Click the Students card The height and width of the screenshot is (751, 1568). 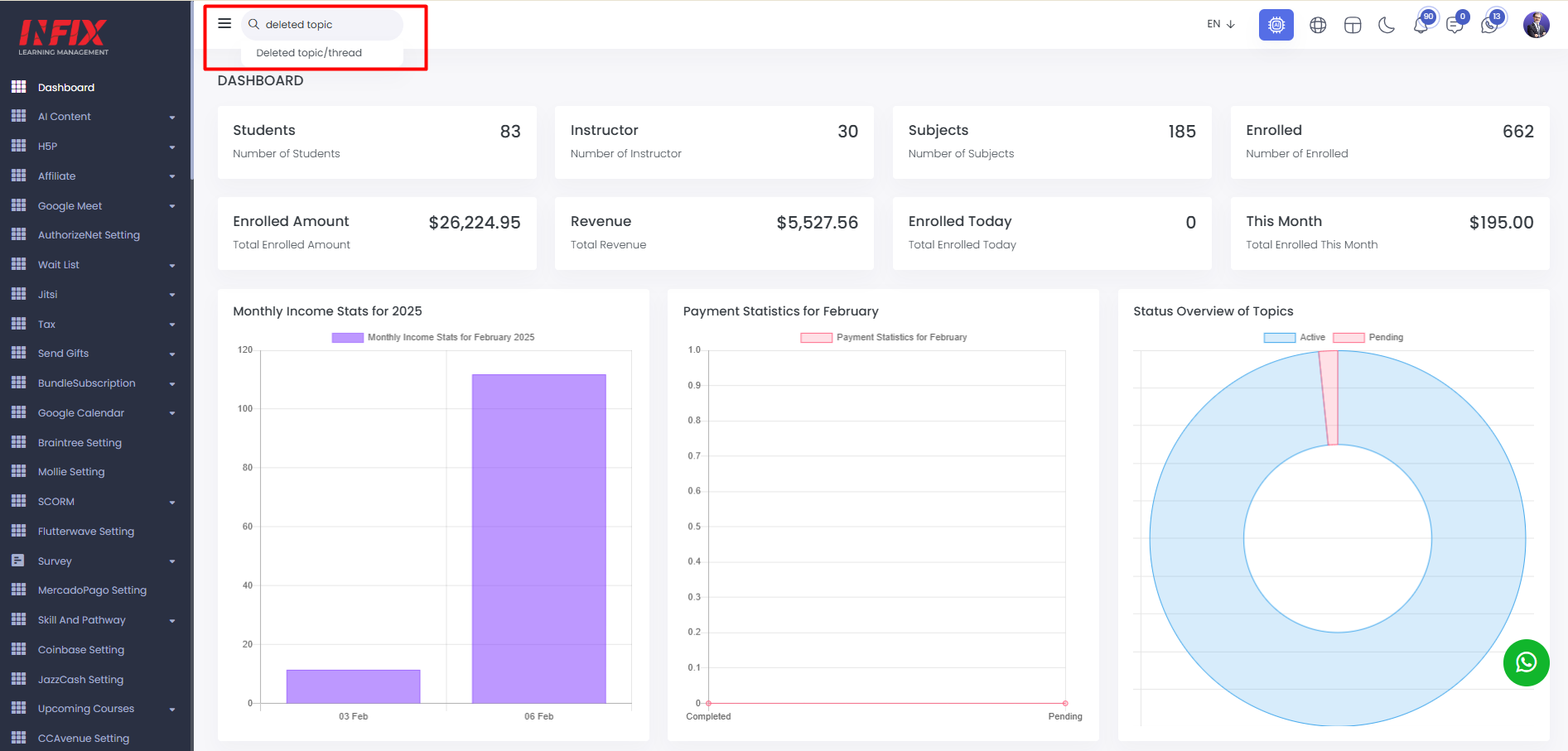pyautogui.click(x=377, y=142)
